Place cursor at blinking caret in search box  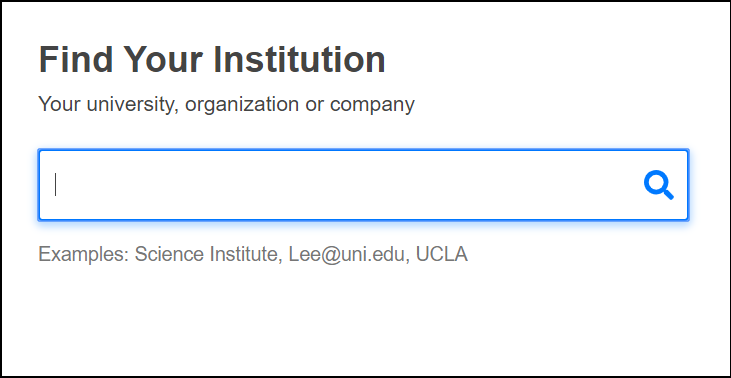[55, 185]
